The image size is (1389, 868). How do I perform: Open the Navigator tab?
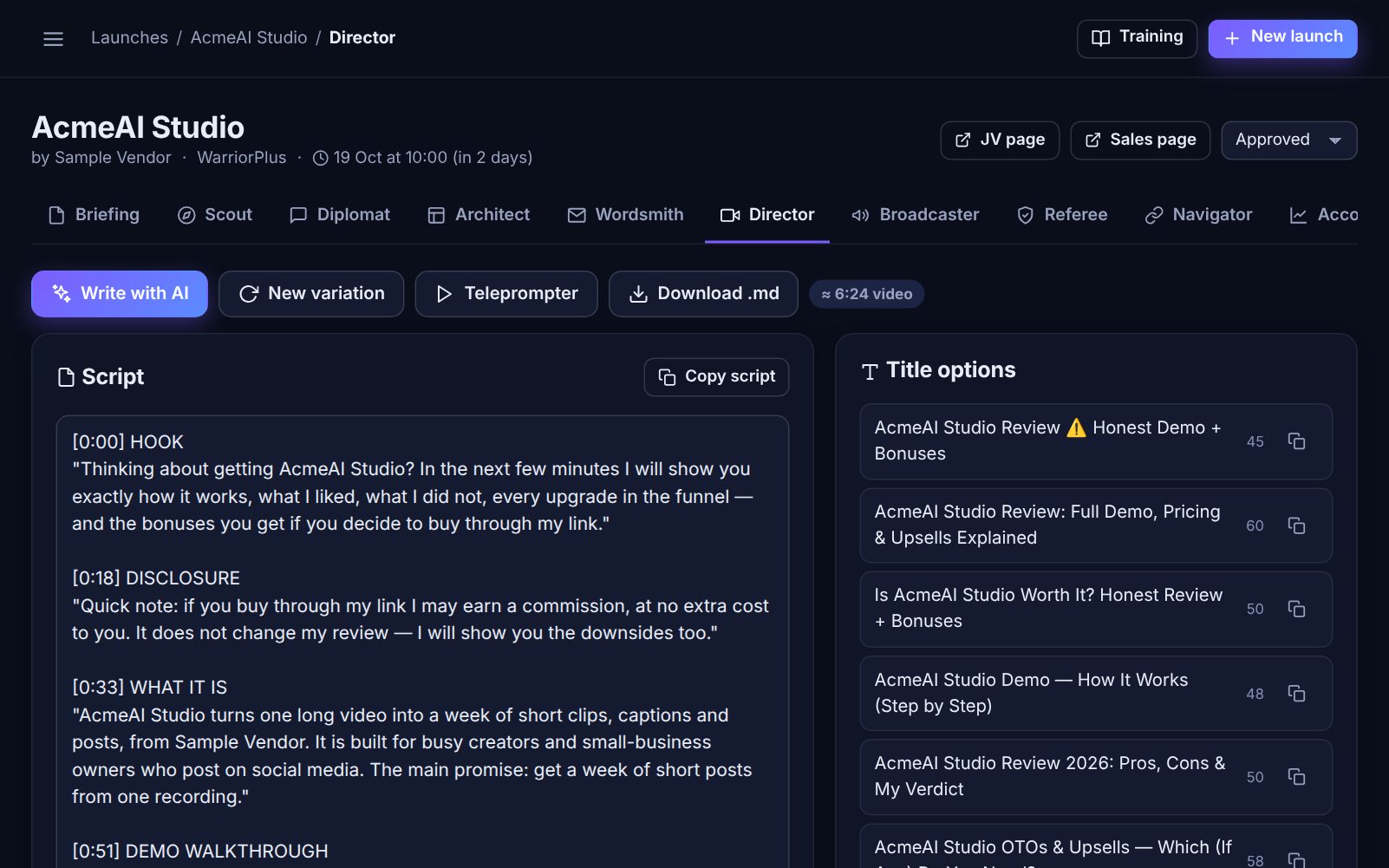1198,215
